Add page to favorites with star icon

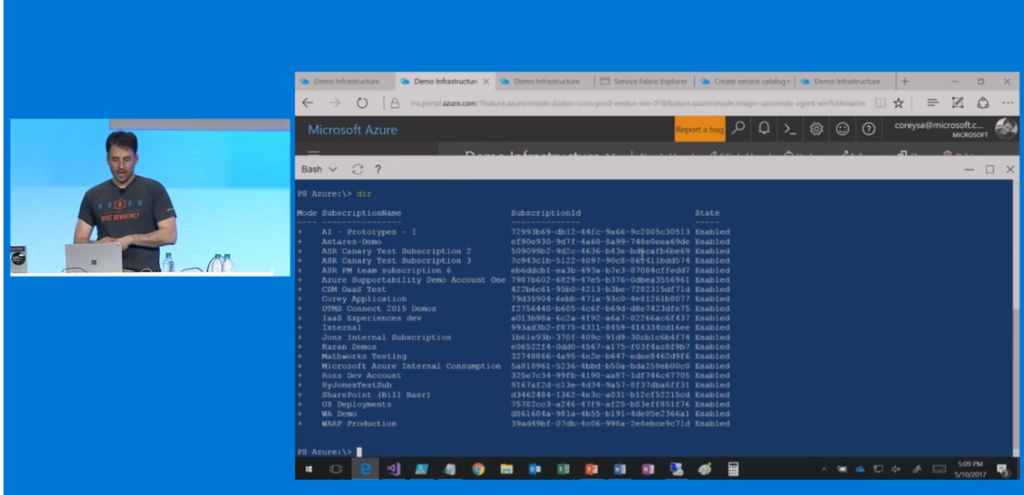click(899, 103)
